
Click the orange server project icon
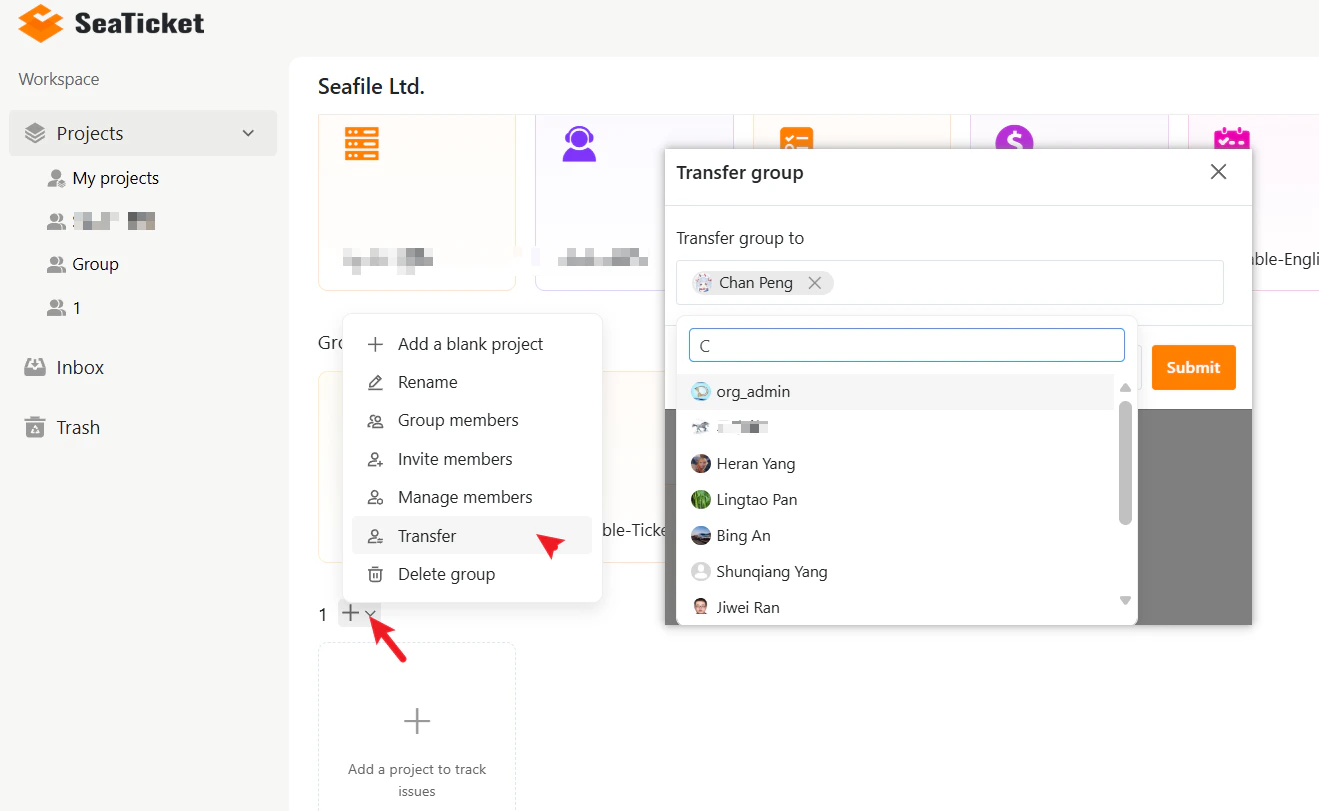tap(361, 142)
